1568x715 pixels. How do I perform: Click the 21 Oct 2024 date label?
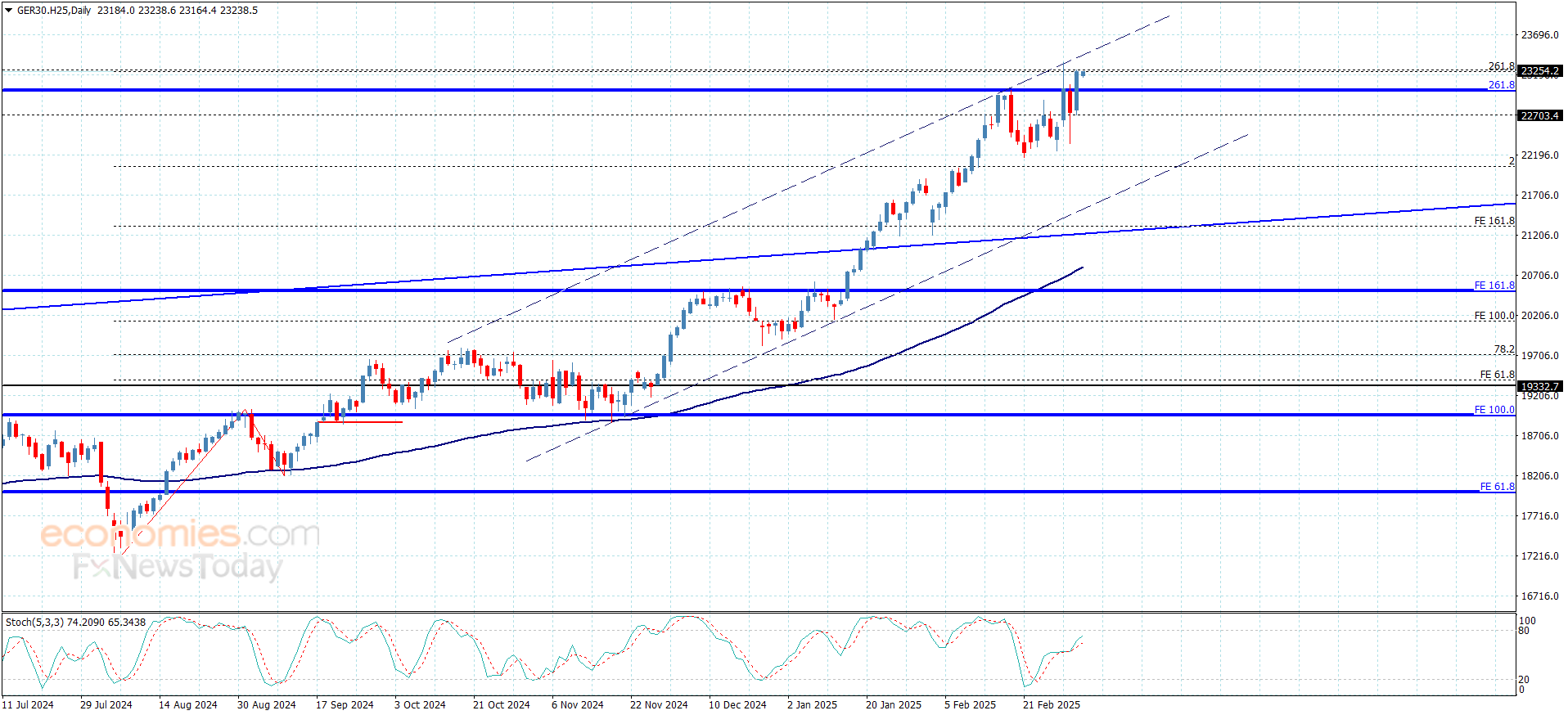click(x=502, y=705)
